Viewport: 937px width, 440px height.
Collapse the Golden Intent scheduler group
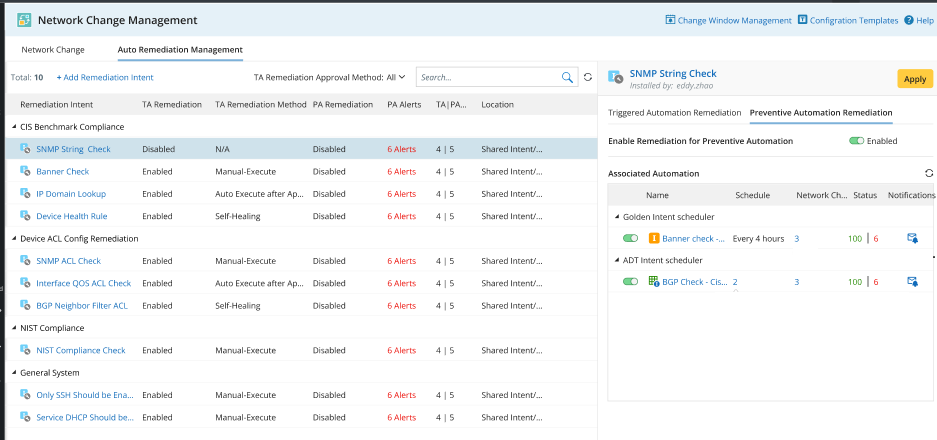coord(616,216)
